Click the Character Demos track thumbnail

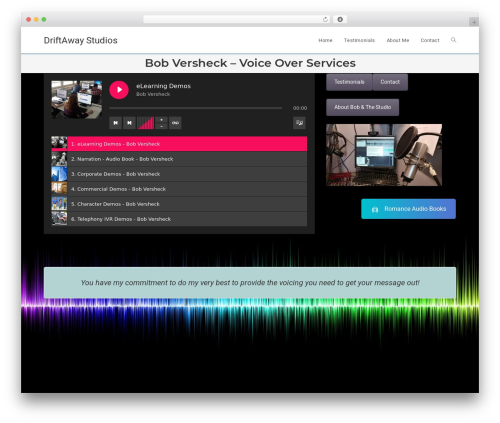click(x=59, y=204)
